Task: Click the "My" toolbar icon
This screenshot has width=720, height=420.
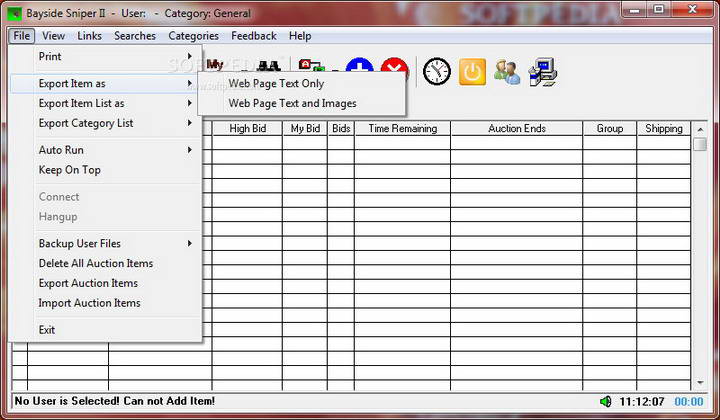Action: pyautogui.click(x=214, y=65)
